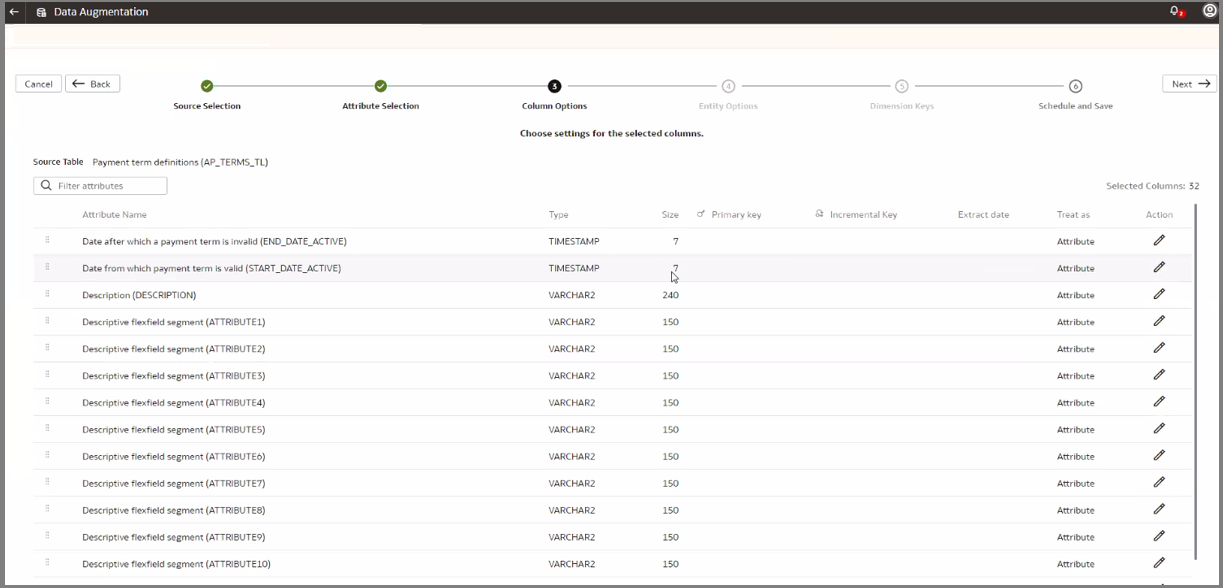Click the drag handle of the ATTRIBUTE10 row
This screenshot has width=1223, height=588.
(47, 563)
